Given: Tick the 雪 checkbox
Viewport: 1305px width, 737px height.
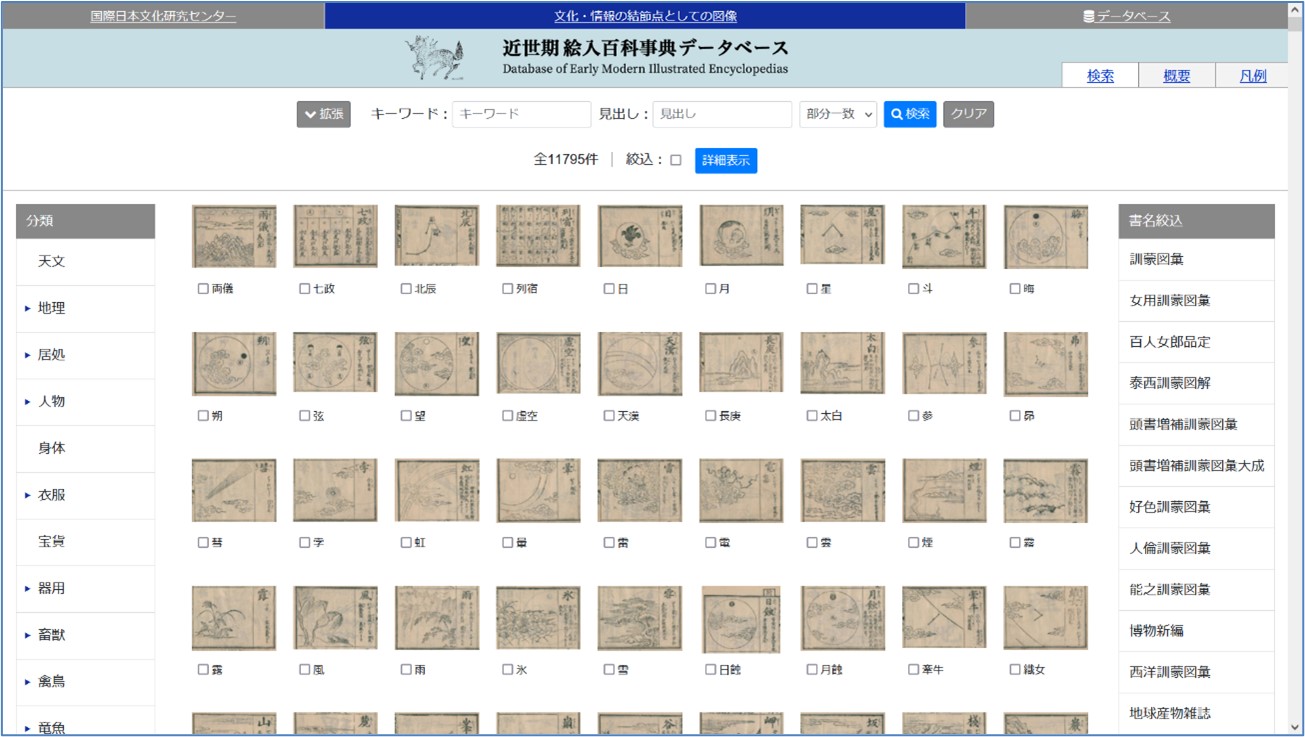Looking at the screenshot, I should pos(609,670).
